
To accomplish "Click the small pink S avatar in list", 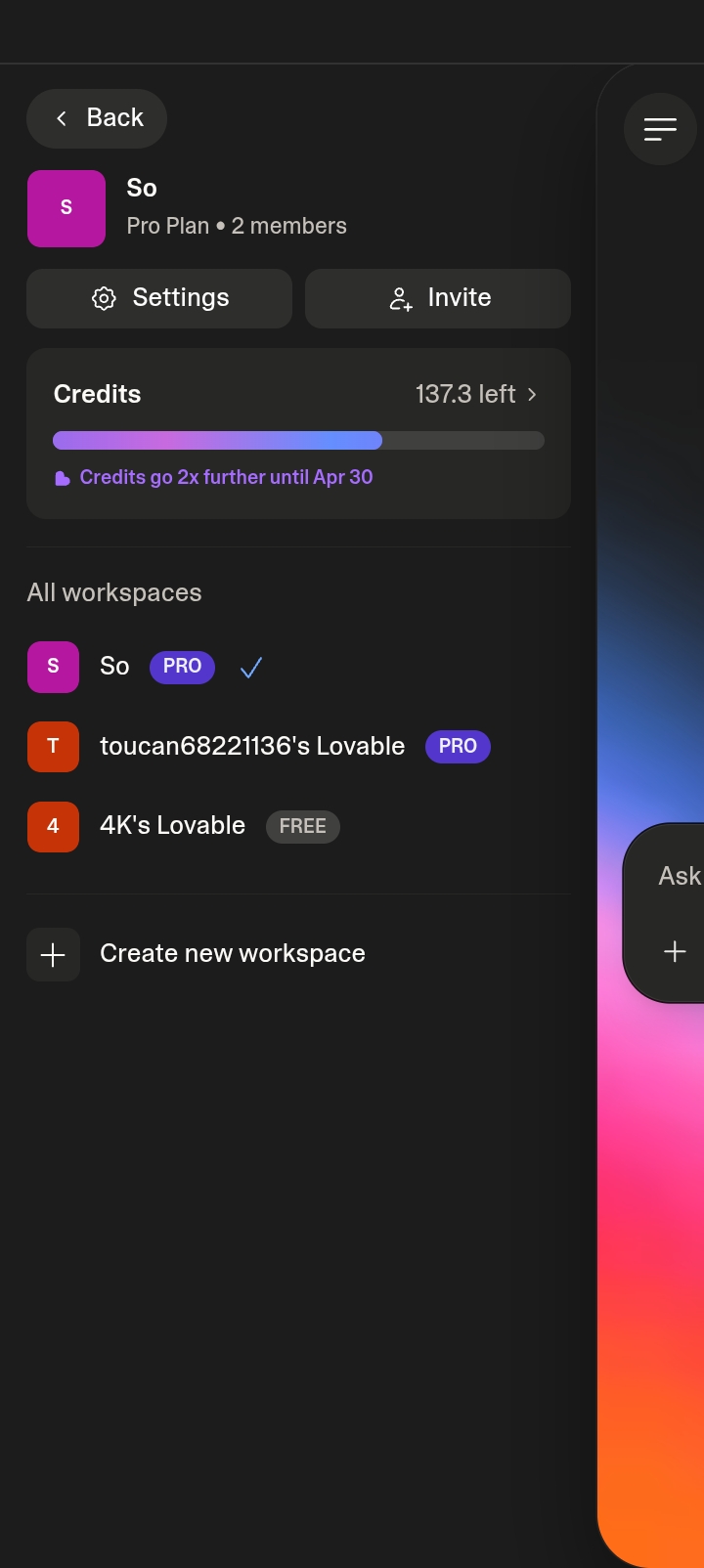I will 53,667.
